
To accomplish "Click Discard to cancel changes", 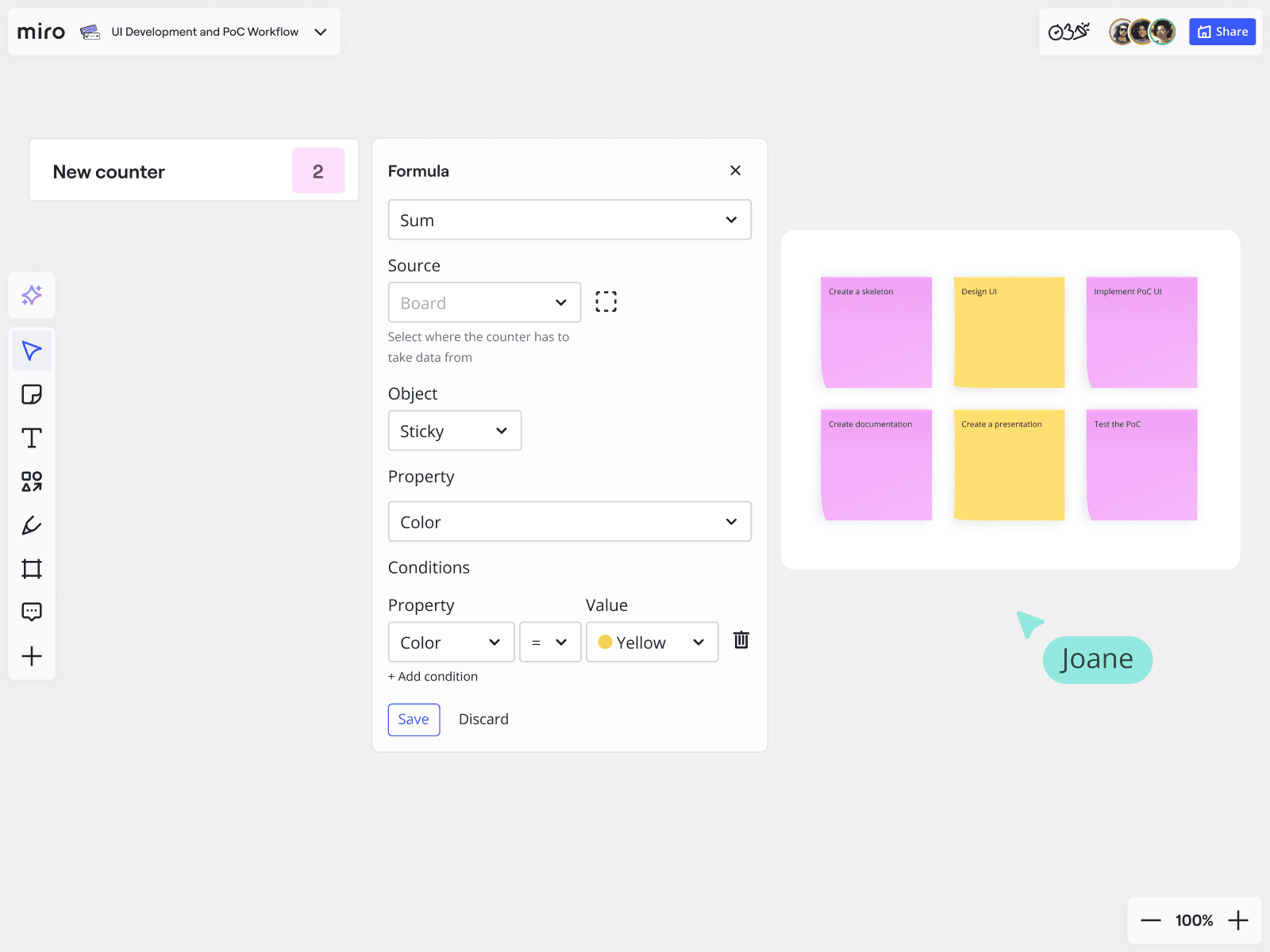I will [483, 720].
